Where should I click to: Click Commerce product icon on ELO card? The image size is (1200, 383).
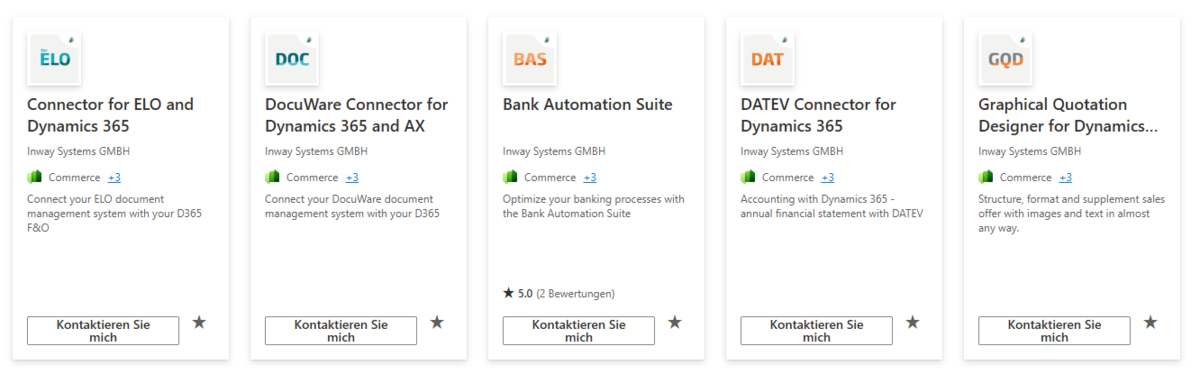coord(34,177)
